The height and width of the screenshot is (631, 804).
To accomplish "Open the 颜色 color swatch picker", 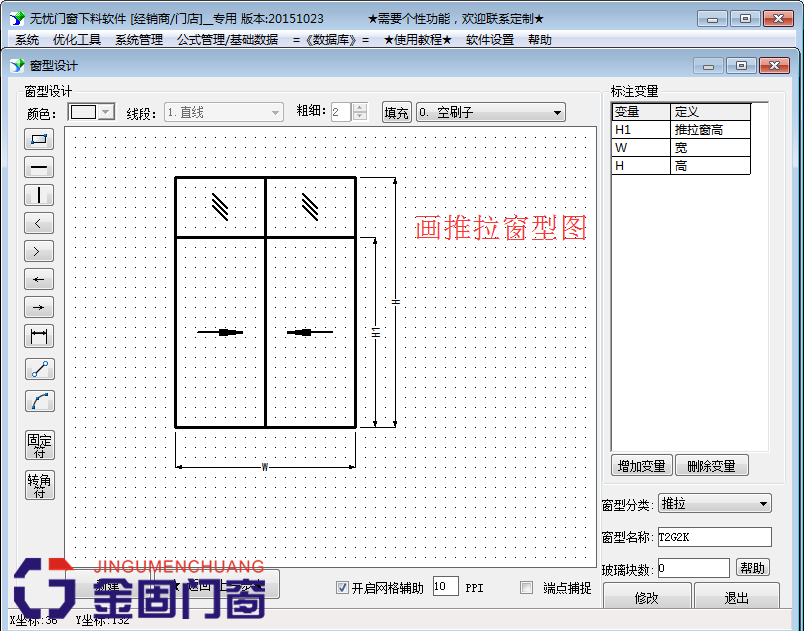I will click(89, 112).
